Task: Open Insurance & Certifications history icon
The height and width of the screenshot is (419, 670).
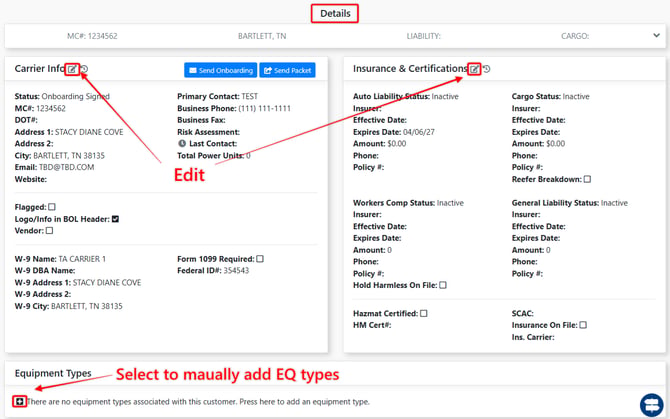Action: (486, 69)
